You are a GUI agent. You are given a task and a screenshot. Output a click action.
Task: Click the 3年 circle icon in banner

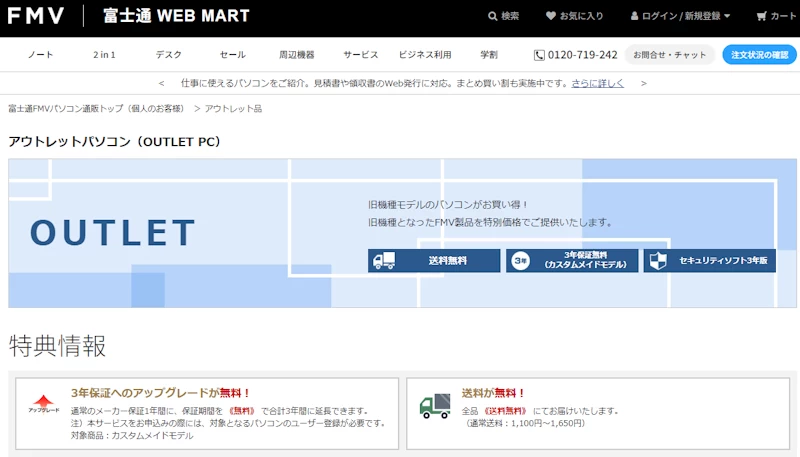pyautogui.click(x=520, y=261)
